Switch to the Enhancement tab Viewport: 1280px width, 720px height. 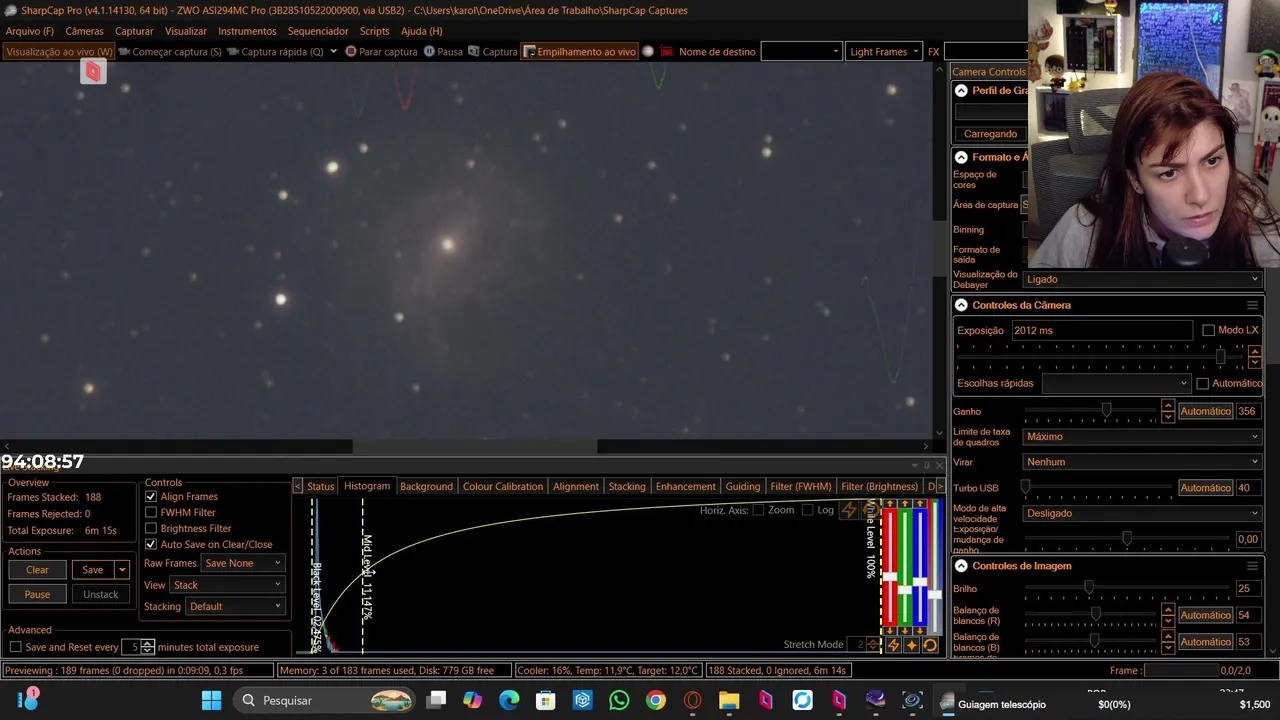coord(685,486)
